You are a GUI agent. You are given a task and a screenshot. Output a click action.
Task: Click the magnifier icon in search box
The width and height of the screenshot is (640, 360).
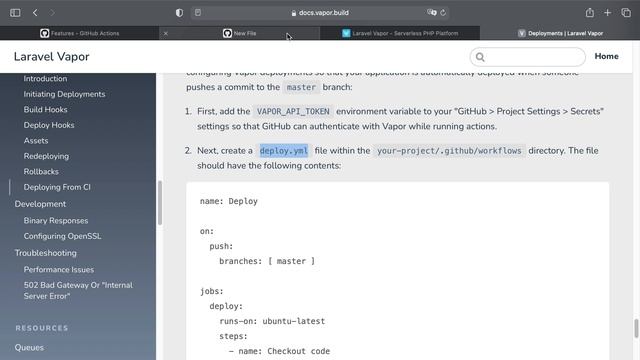[x=480, y=57]
